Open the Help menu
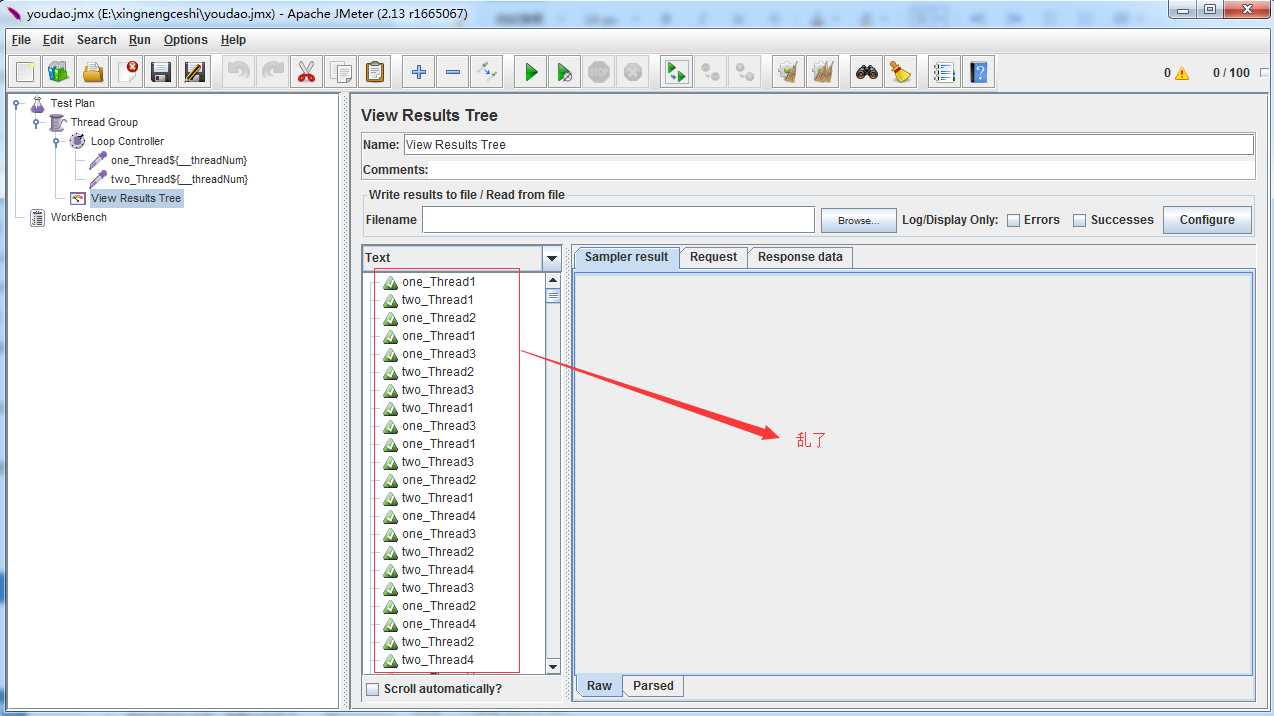 [233, 40]
